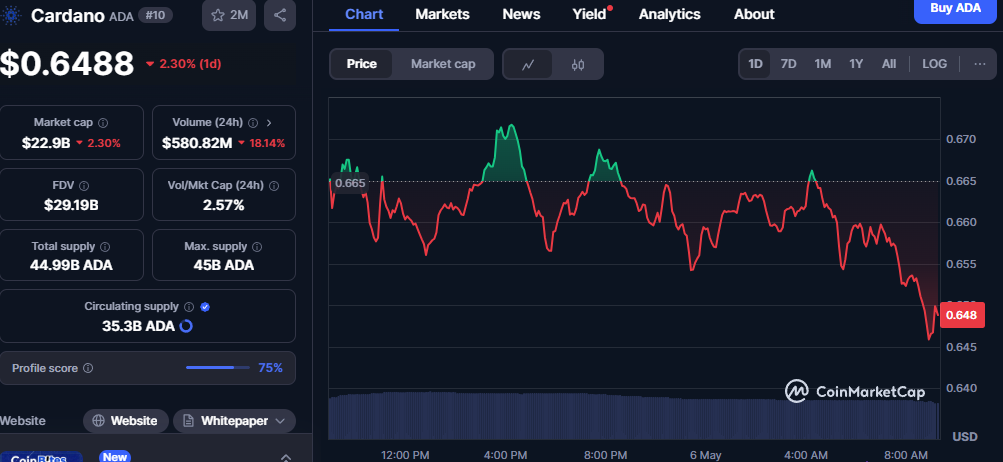The height and width of the screenshot is (462, 1003).
Task: Set chart range to 1D
Action: point(755,64)
